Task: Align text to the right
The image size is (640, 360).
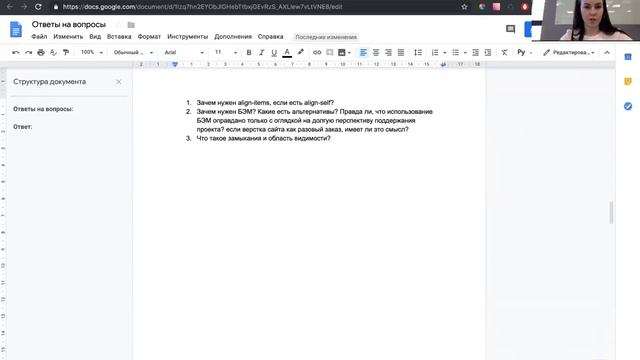Action: tap(388, 52)
